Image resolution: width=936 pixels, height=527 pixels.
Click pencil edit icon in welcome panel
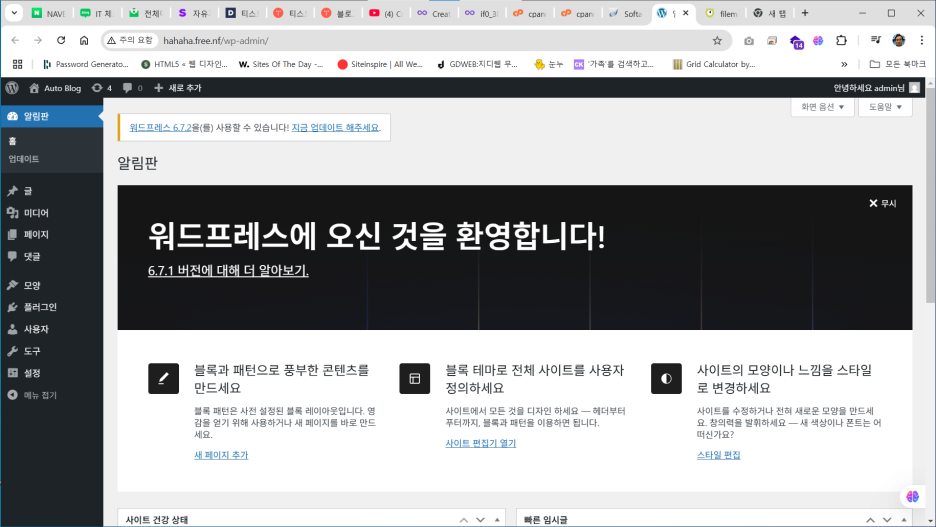click(164, 378)
